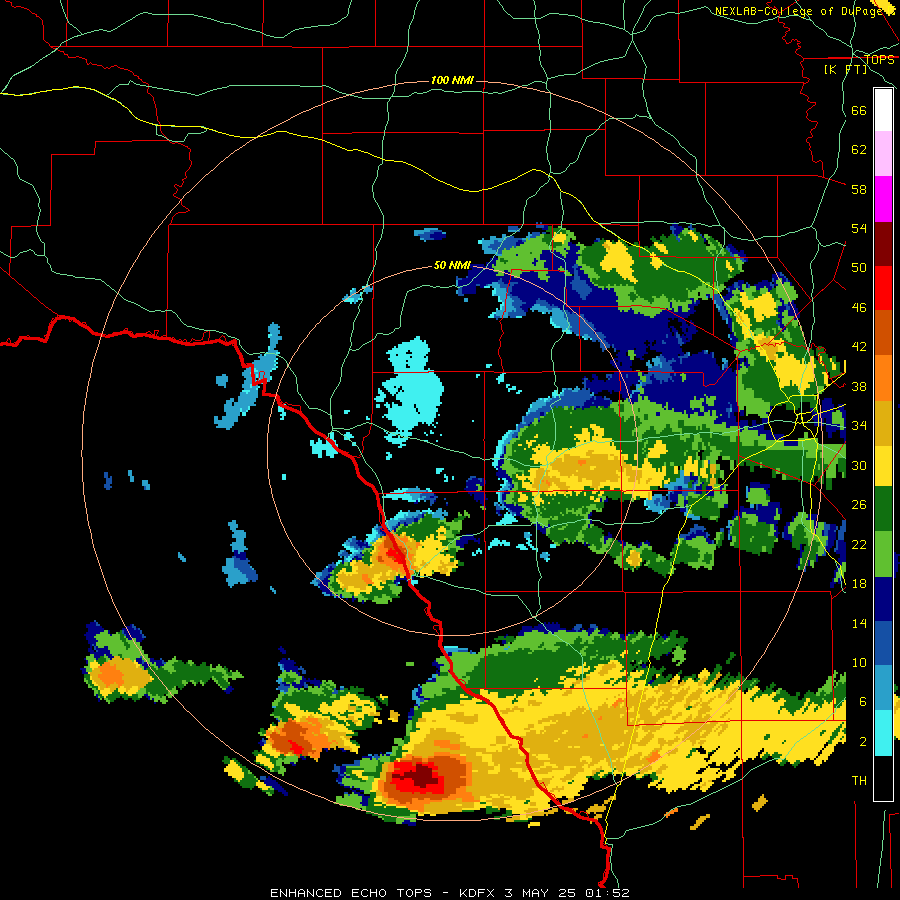Viewport: 900px width, 900px height.
Task: Select the 38 value on the legend
Action: pyautogui.click(x=859, y=386)
